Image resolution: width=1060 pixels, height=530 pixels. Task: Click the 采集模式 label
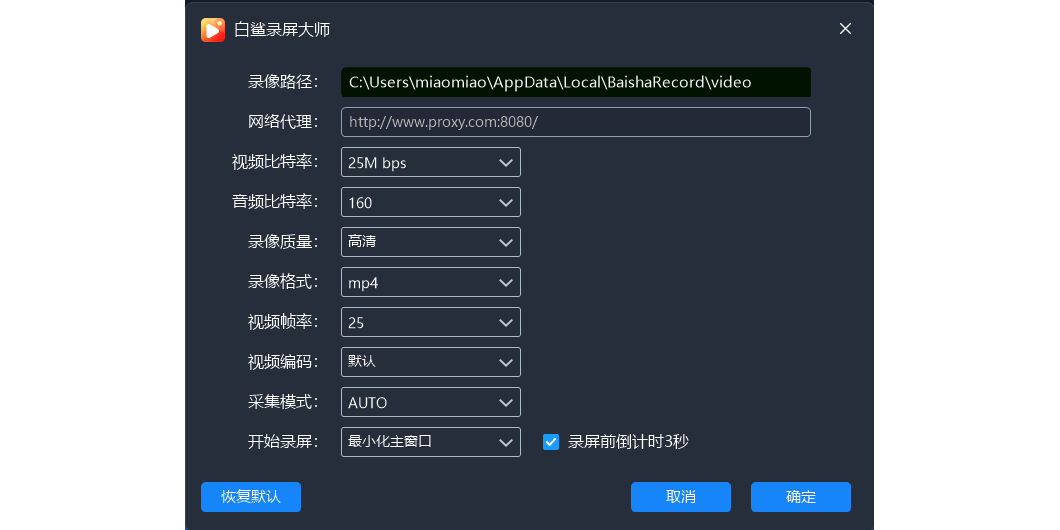pos(283,402)
